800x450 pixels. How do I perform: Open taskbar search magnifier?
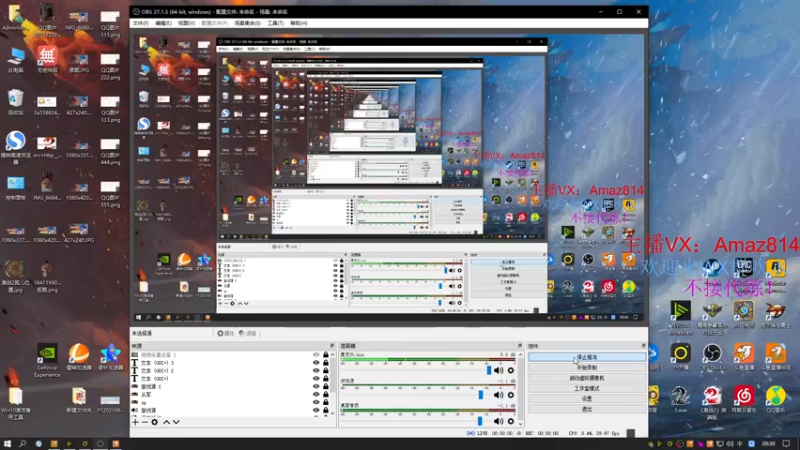[x=22, y=444]
